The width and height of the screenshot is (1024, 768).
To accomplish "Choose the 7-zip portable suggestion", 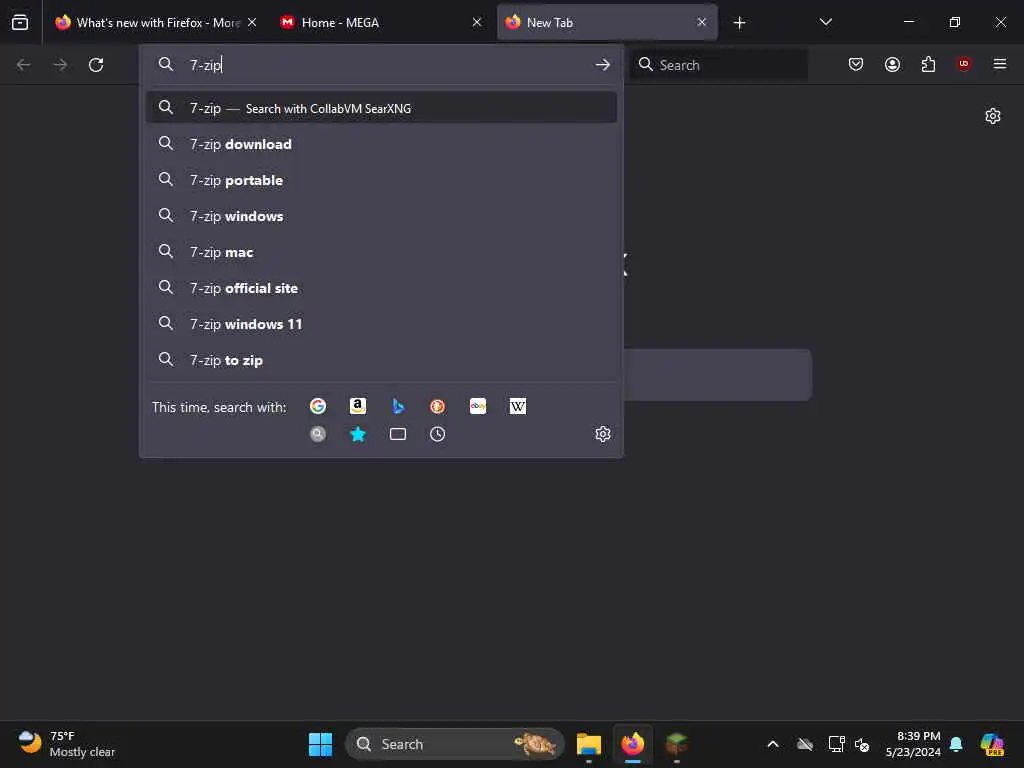I will point(381,180).
